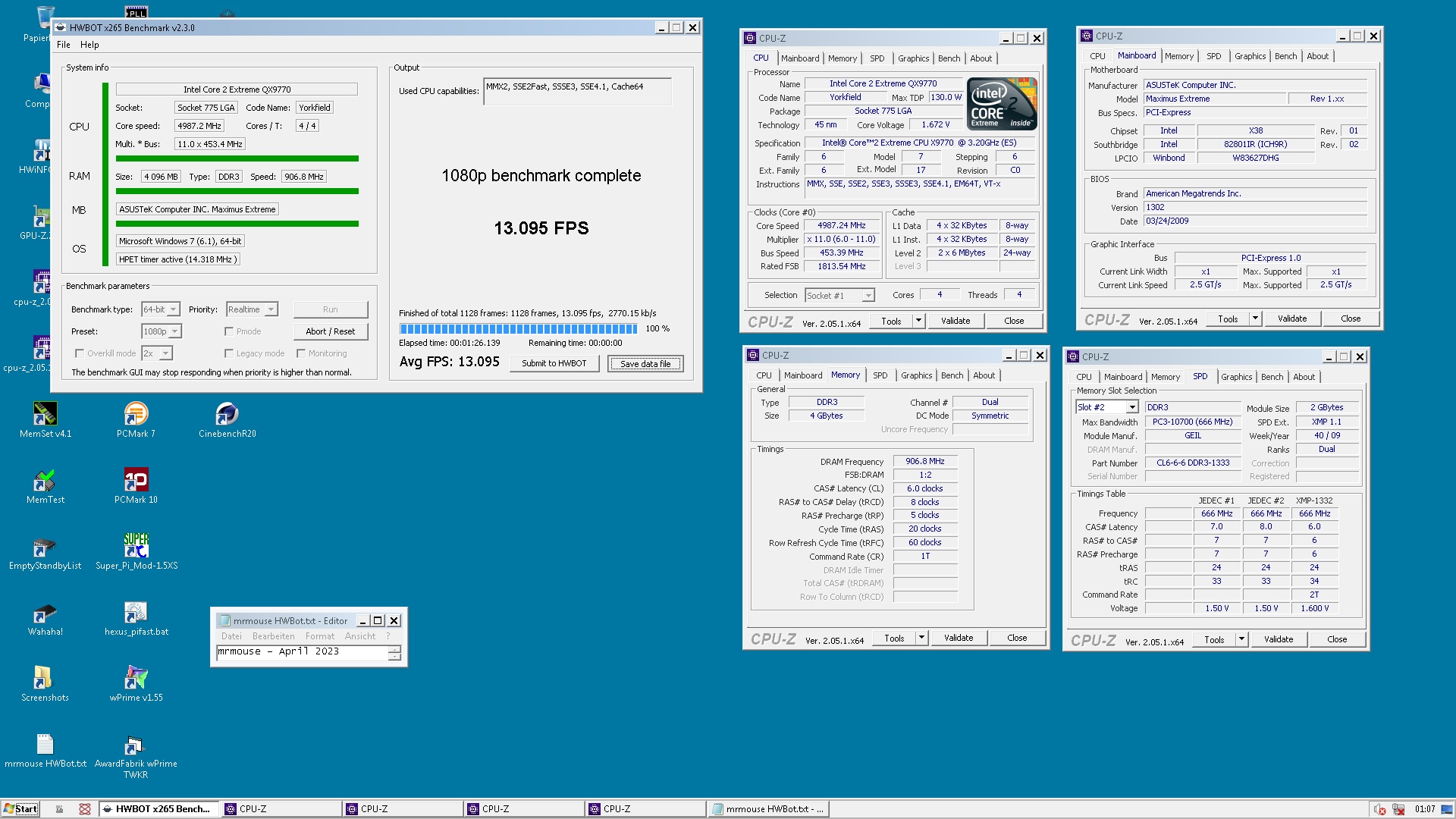Expand Tools arrow in CPU-Z Memory window
This screenshot has width=1456, height=819.
pos(921,638)
